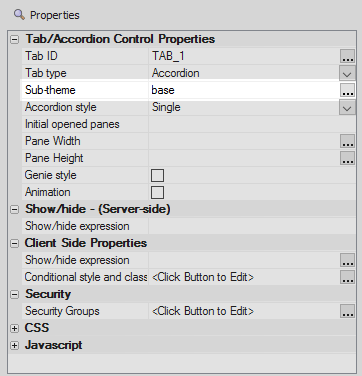The height and width of the screenshot is (376, 362).
Task: Click the Security section heading
Action: pyautogui.click(x=48, y=294)
